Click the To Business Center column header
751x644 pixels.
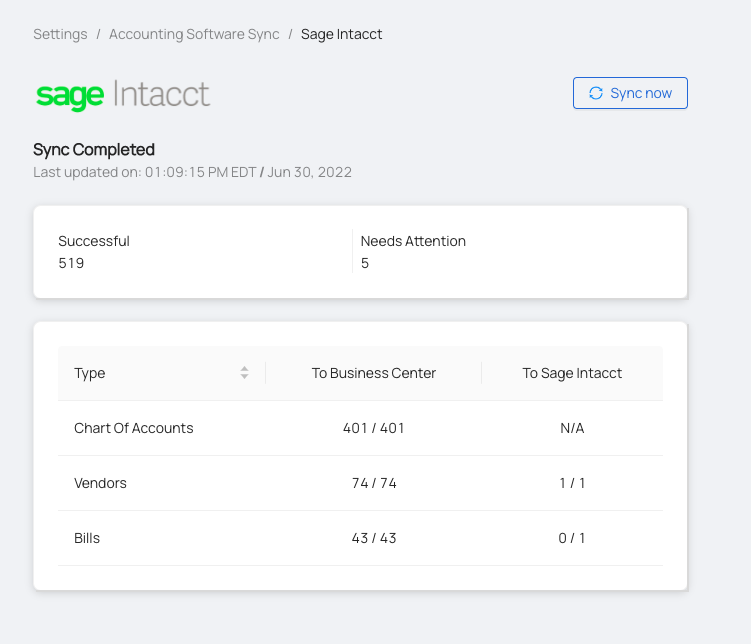(x=374, y=373)
